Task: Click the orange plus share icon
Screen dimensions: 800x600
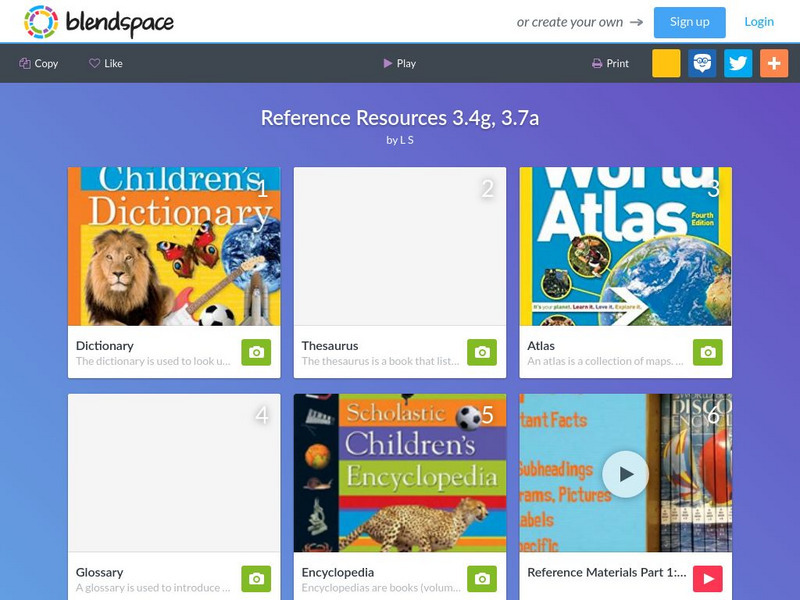Action: pos(774,63)
